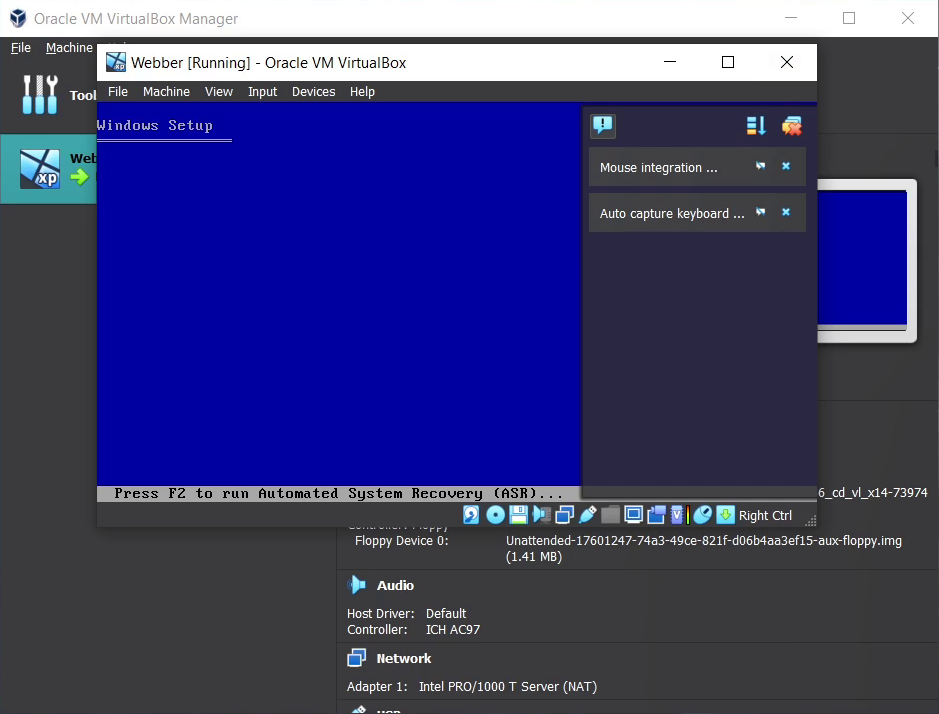Click the hard disk activity status icon

(471, 515)
